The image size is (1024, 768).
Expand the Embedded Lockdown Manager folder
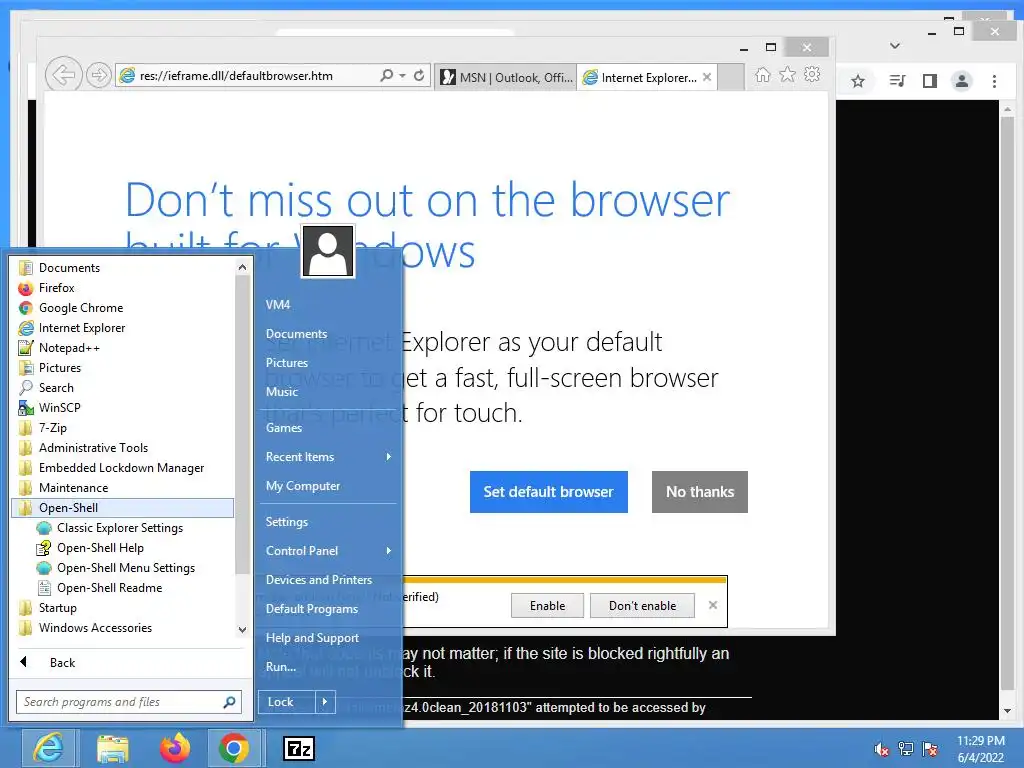pyautogui.click(x=122, y=468)
